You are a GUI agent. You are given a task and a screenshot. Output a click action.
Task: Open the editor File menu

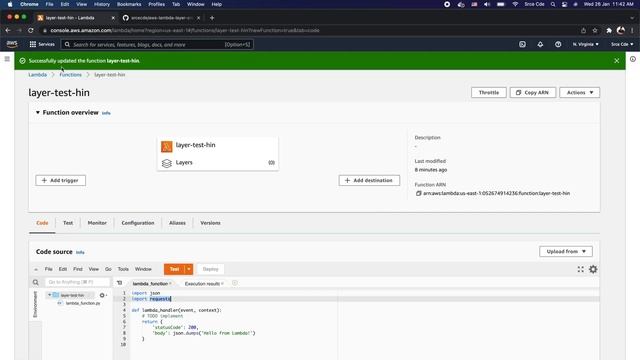point(49,269)
